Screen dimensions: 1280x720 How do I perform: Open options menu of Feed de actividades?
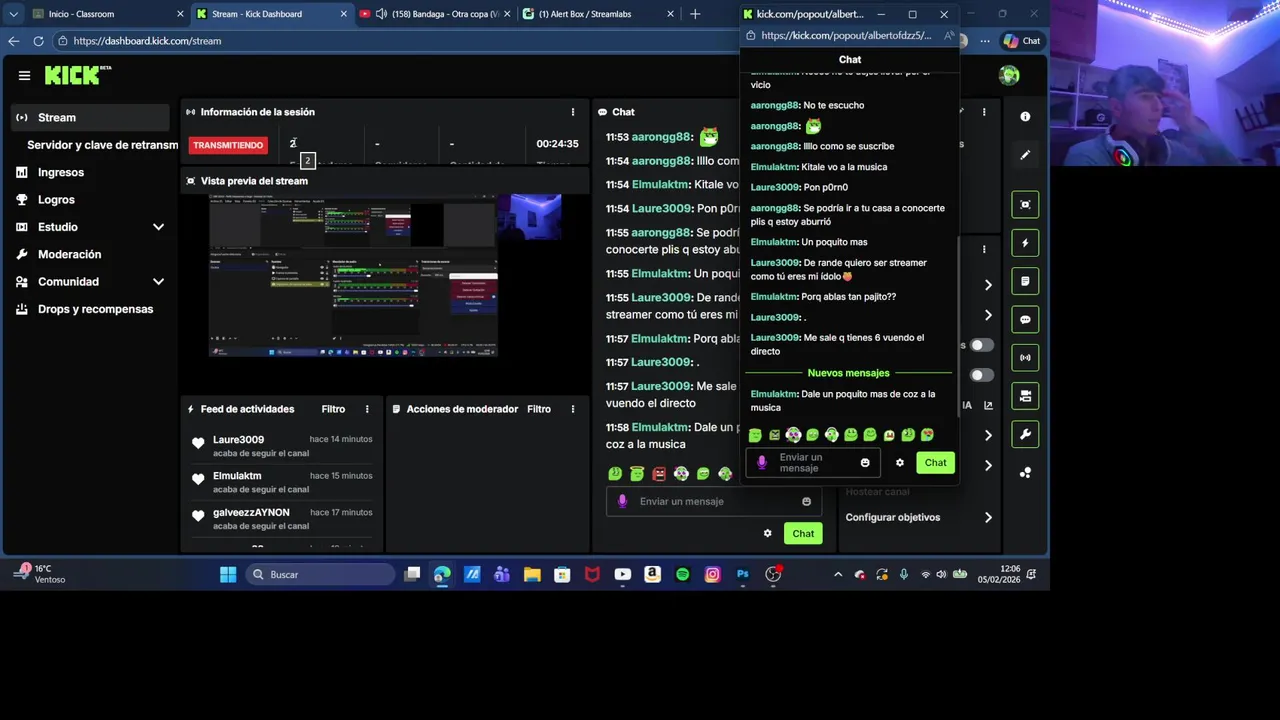(x=367, y=409)
